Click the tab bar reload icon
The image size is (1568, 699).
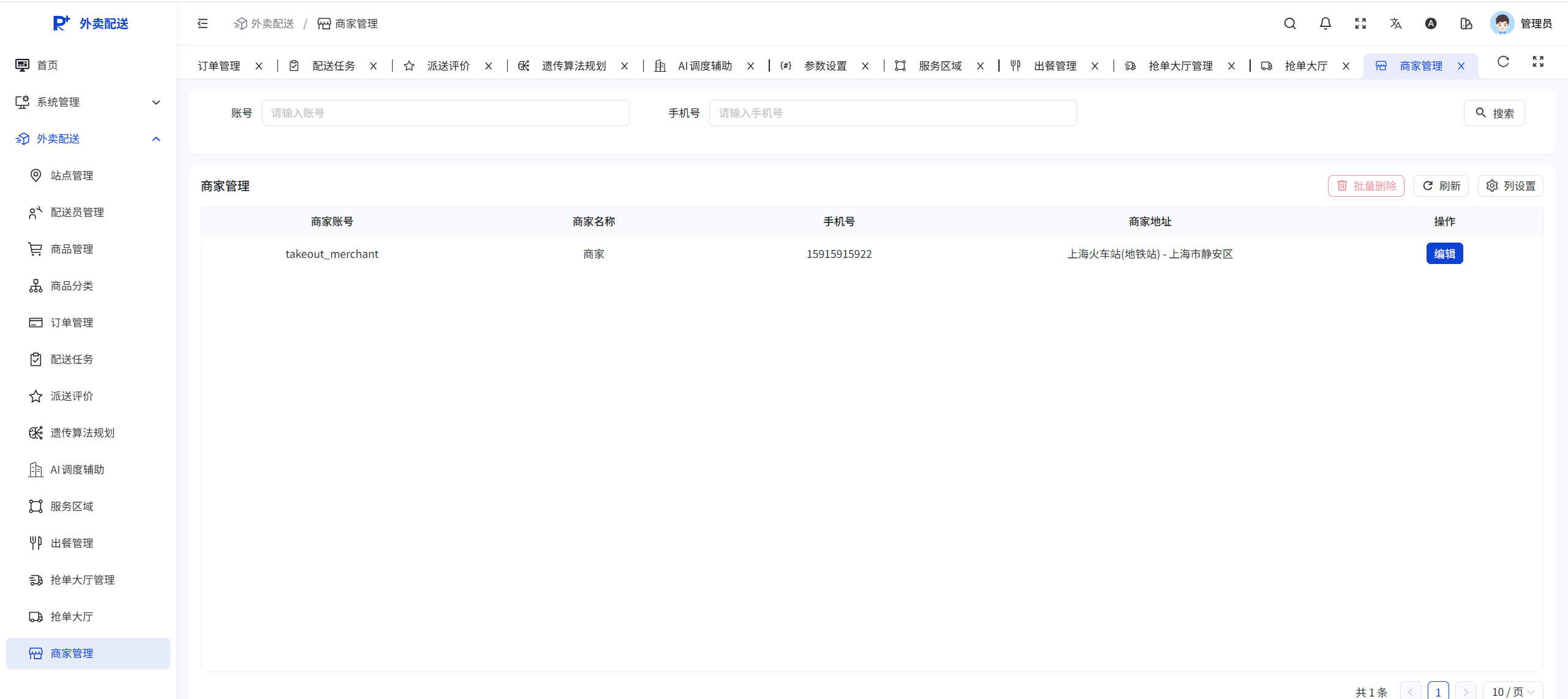(x=1503, y=62)
